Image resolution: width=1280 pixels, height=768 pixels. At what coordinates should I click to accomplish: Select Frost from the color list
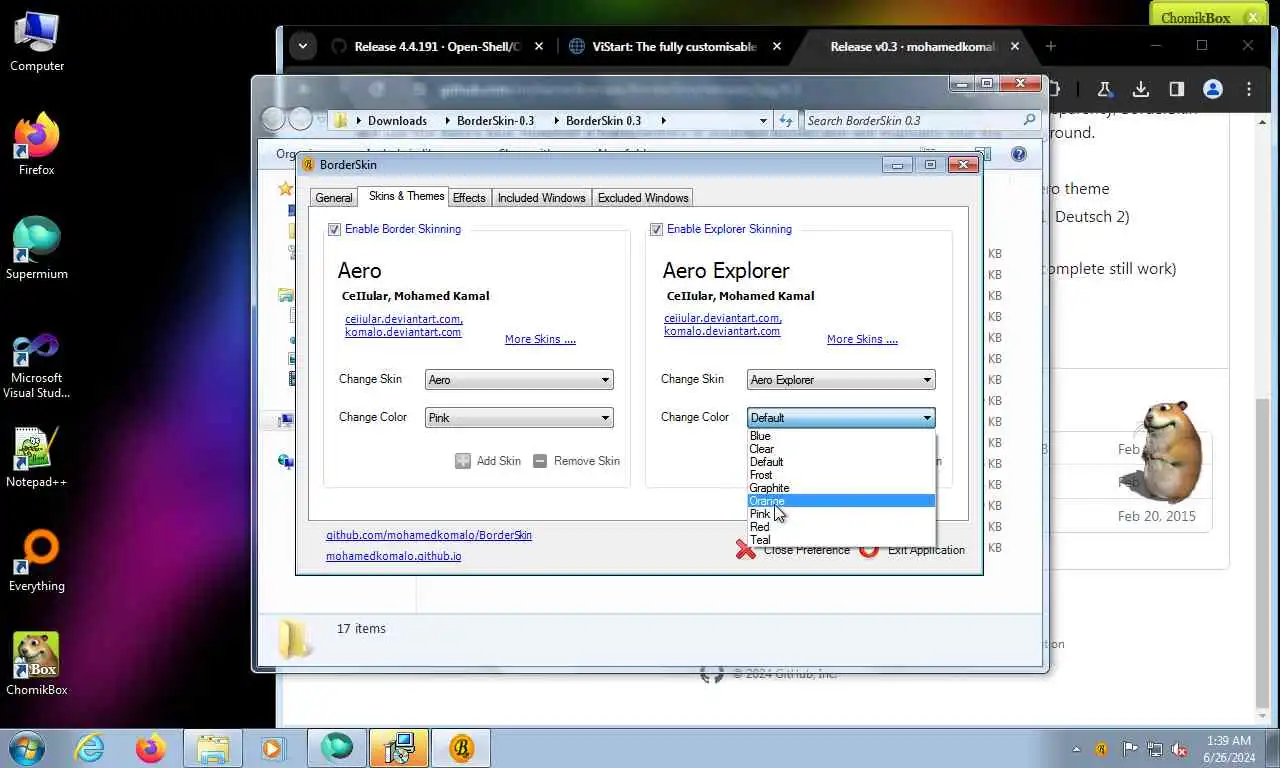[841, 475]
